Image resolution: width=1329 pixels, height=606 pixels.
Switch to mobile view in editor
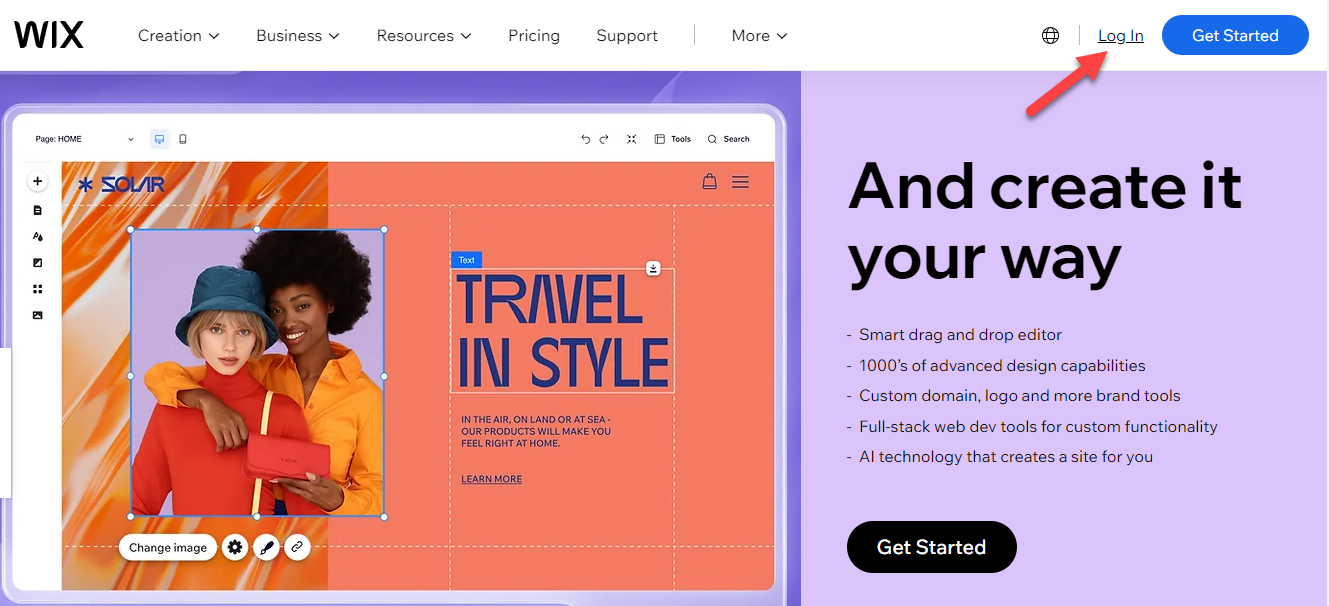(183, 139)
